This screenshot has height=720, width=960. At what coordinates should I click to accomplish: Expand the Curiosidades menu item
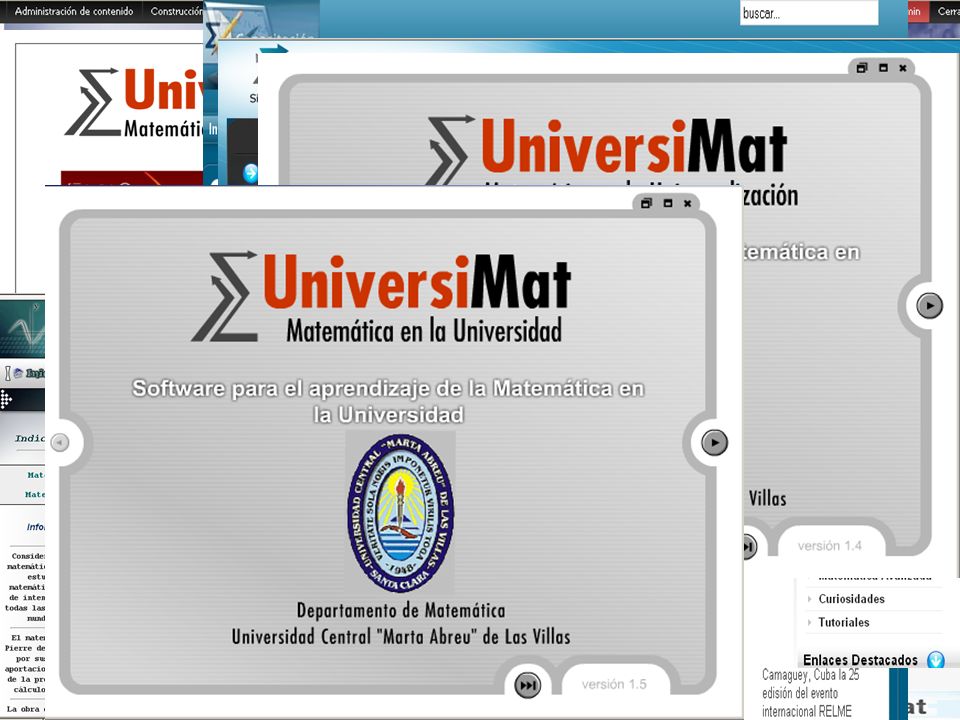pos(809,599)
